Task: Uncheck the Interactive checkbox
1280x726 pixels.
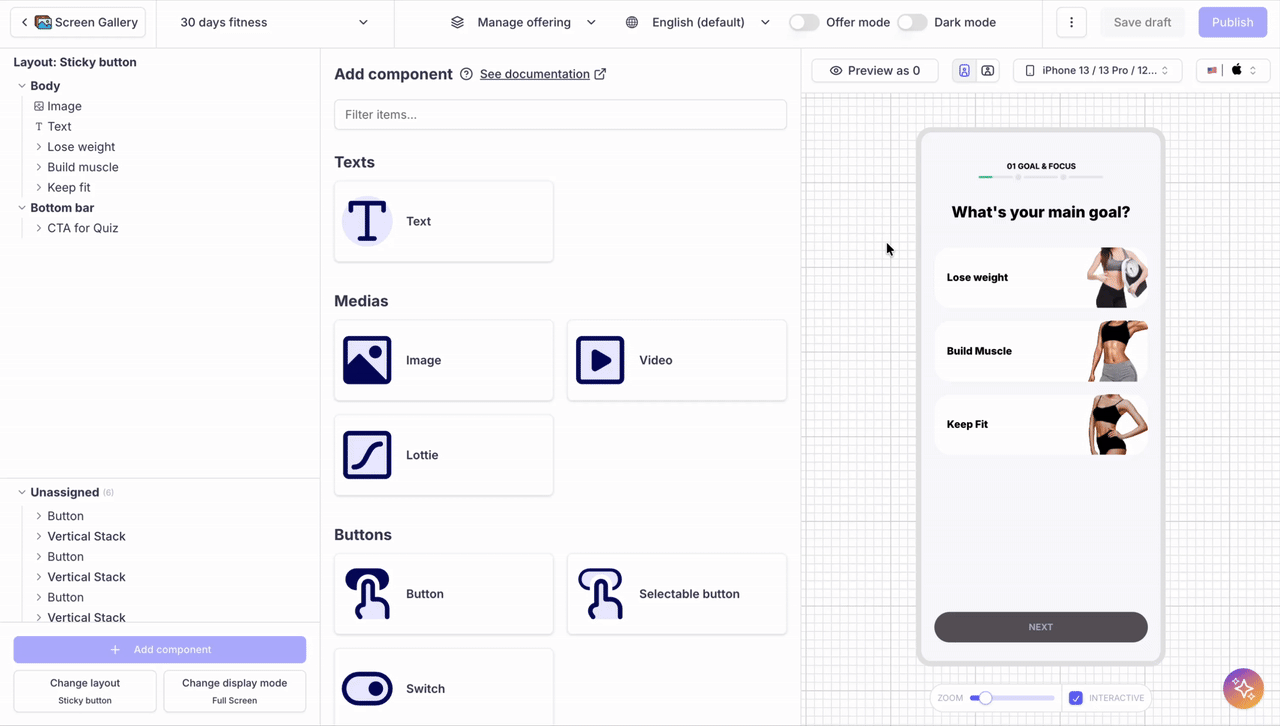Action: click(1076, 698)
